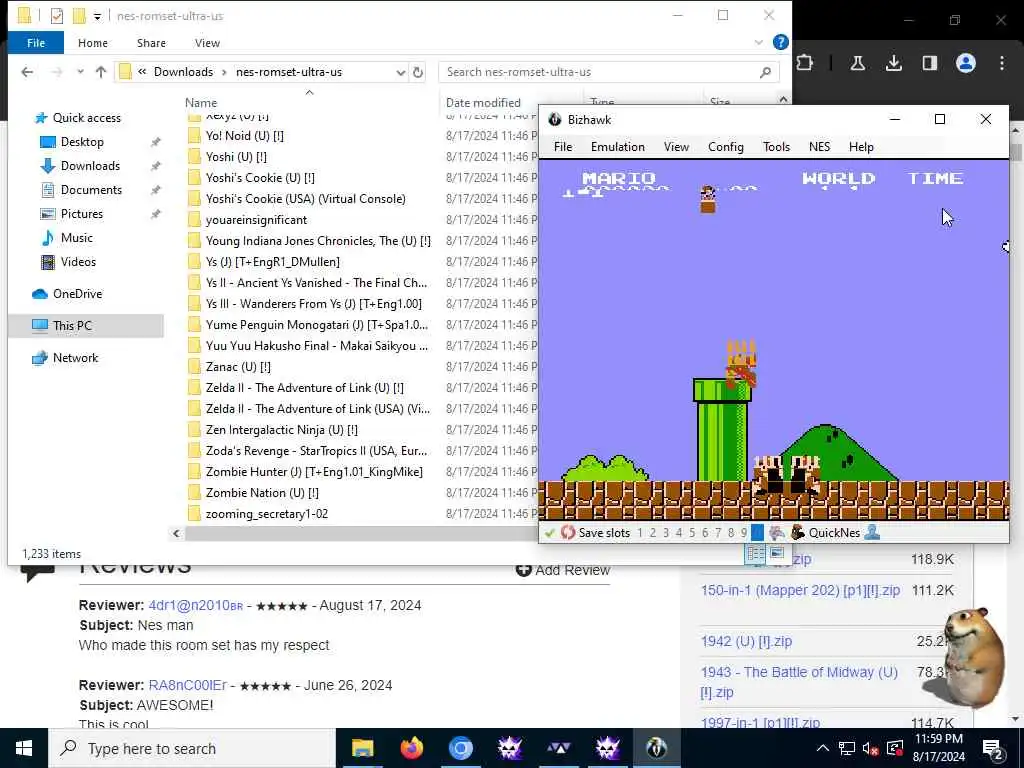
Task: Open browser extensions puzzle icon
Action: [x=805, y=63]
